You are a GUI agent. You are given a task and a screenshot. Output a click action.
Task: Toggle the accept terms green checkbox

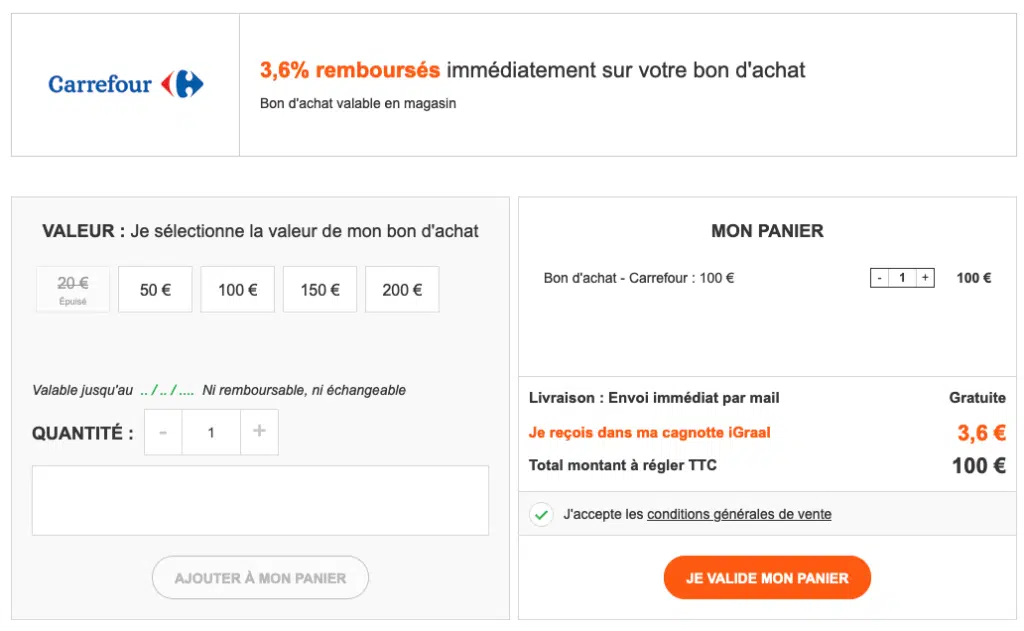(541, 515)
